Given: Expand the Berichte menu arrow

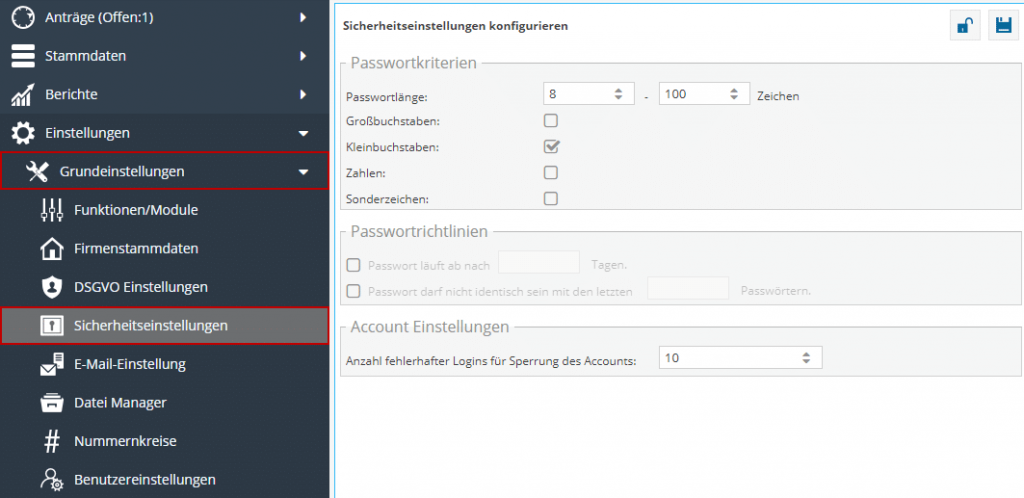Looking at the screenshot, I should (303, 95).
